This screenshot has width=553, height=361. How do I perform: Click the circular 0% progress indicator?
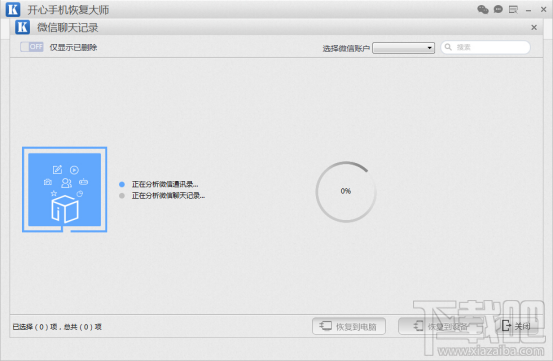tap(346, 192)
